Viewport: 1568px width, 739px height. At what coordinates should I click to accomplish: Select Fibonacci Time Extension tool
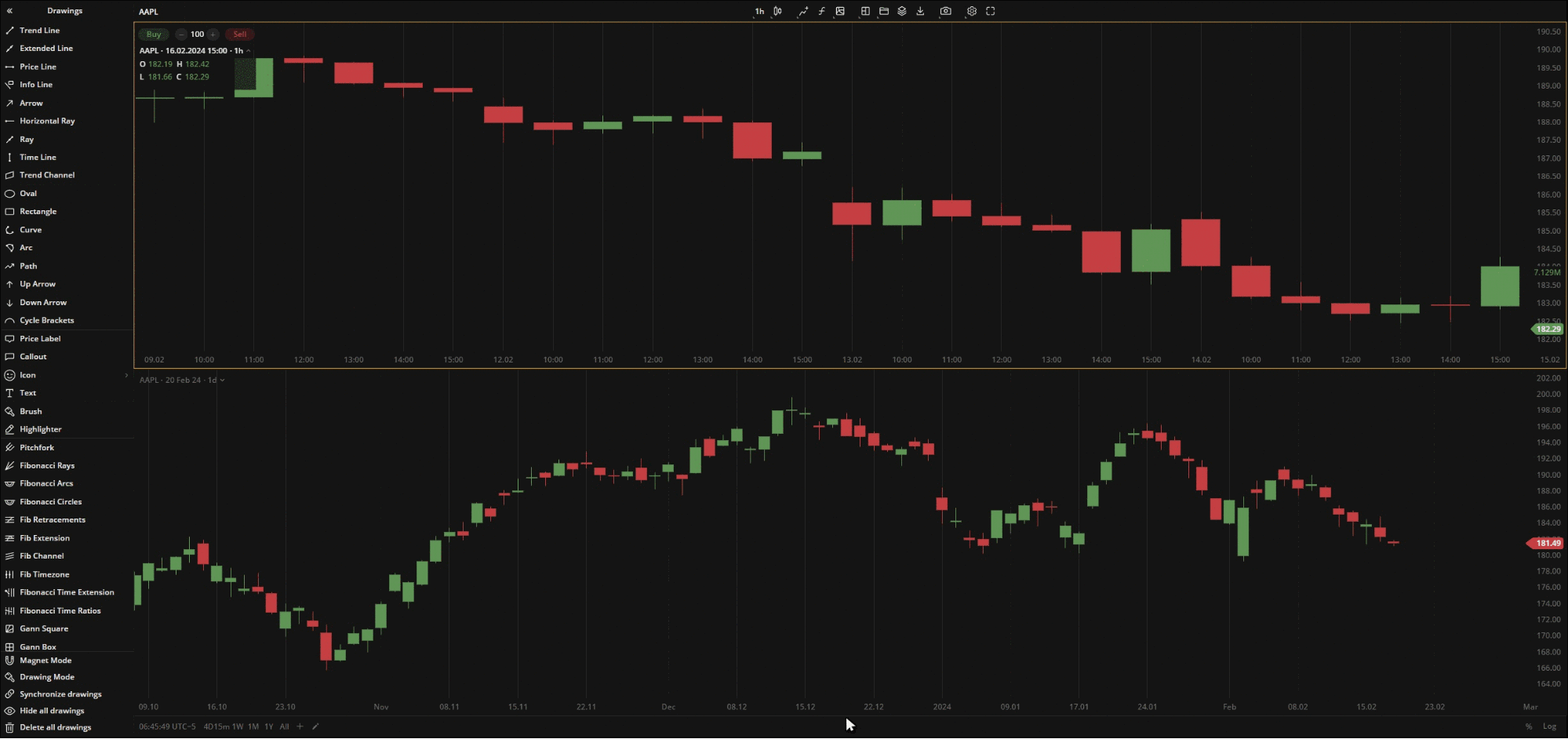pyautogui.click(x=67, y=593)
